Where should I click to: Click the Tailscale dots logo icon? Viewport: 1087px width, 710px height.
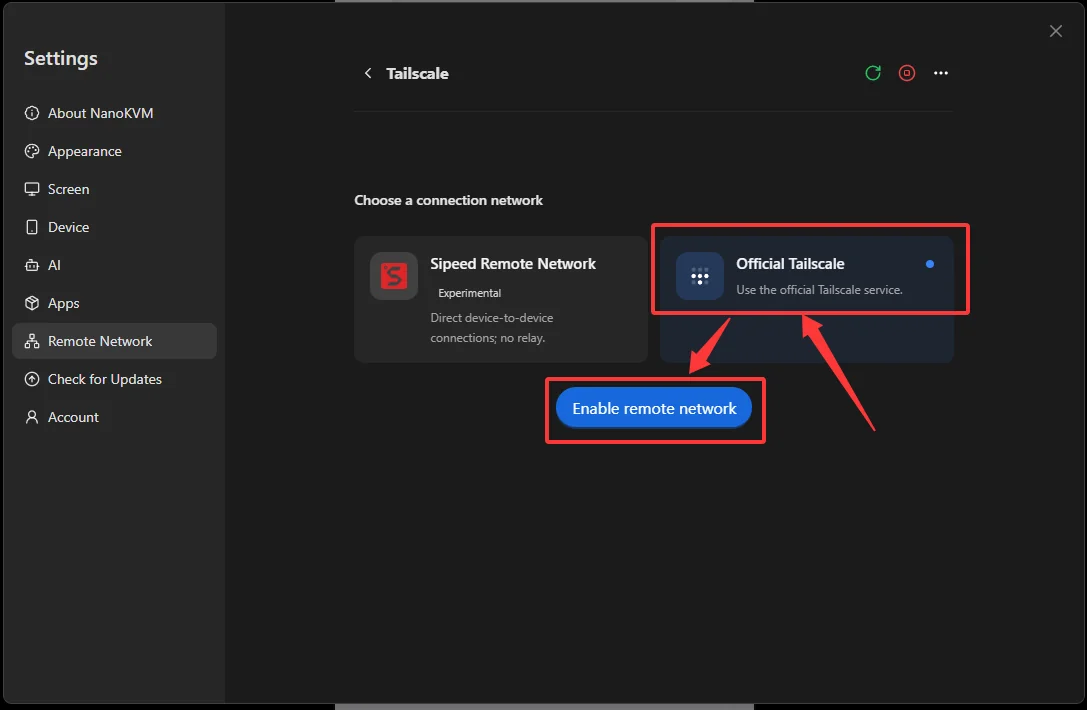click(699, 276)
